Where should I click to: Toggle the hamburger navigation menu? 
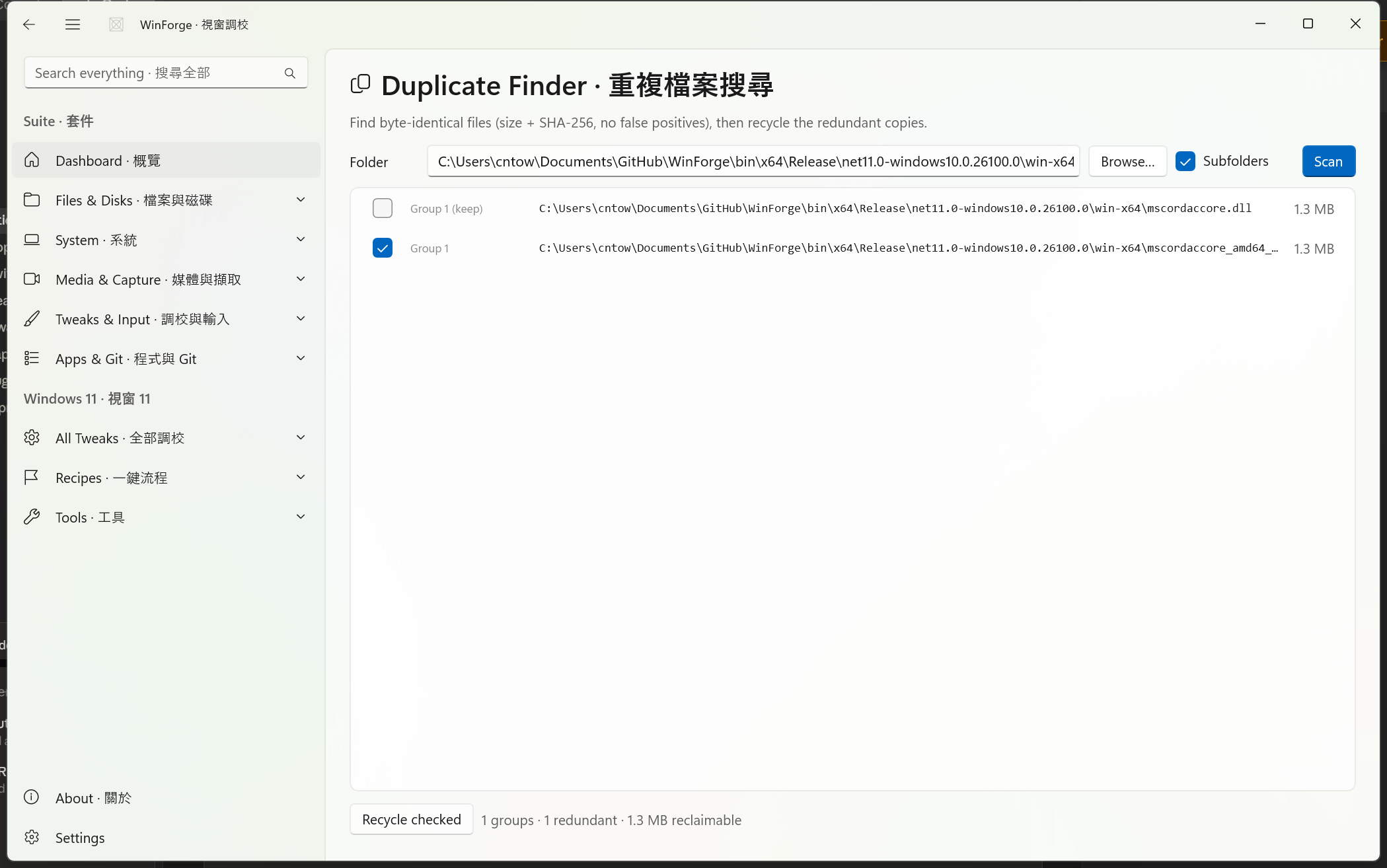click(x=73, y=24)
